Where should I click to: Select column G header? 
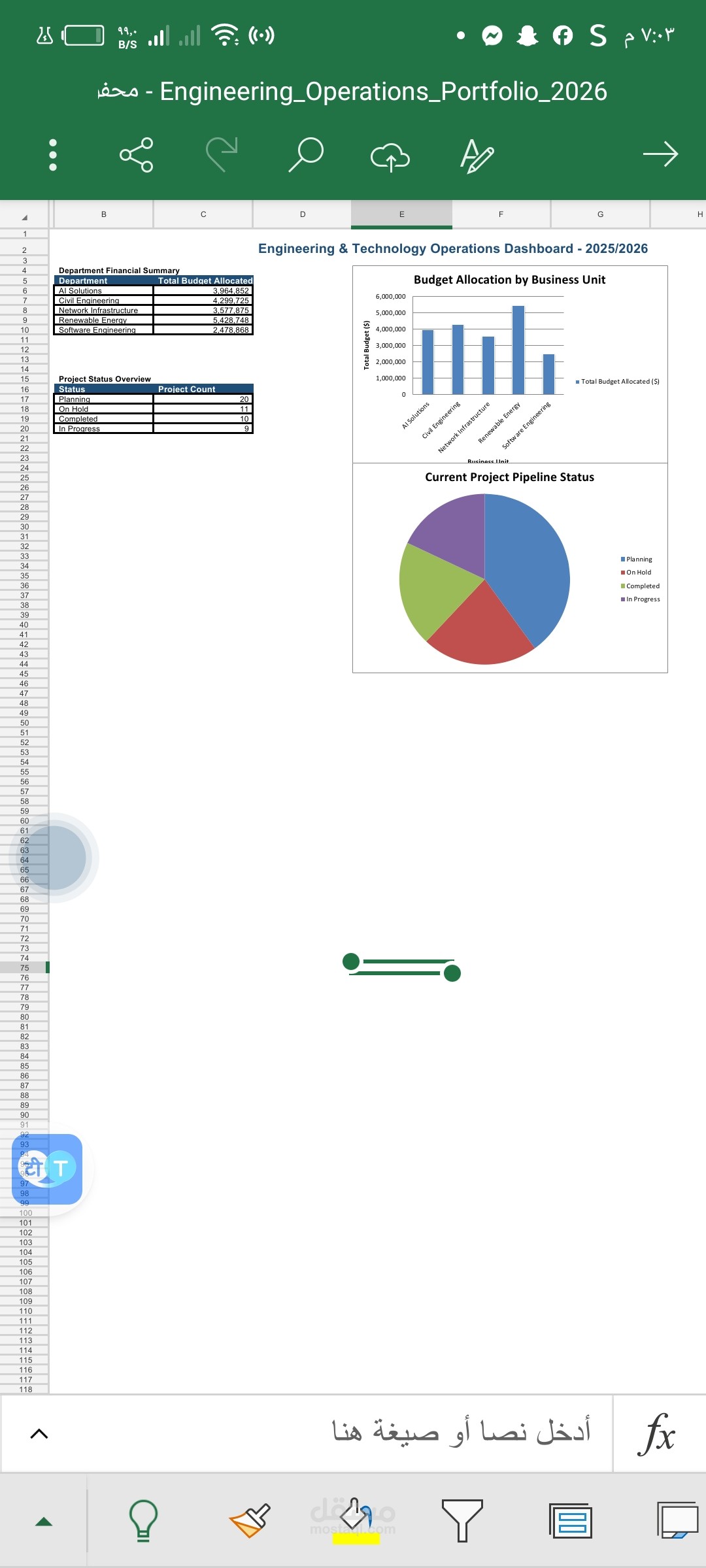600,214
